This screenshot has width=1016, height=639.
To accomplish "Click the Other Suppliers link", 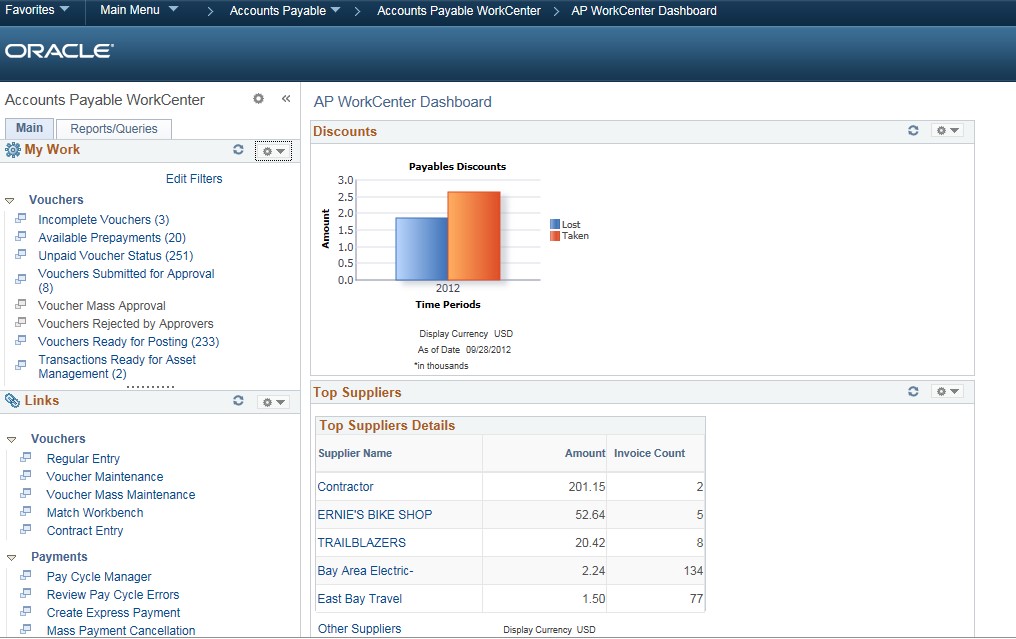I will (360, 629).
